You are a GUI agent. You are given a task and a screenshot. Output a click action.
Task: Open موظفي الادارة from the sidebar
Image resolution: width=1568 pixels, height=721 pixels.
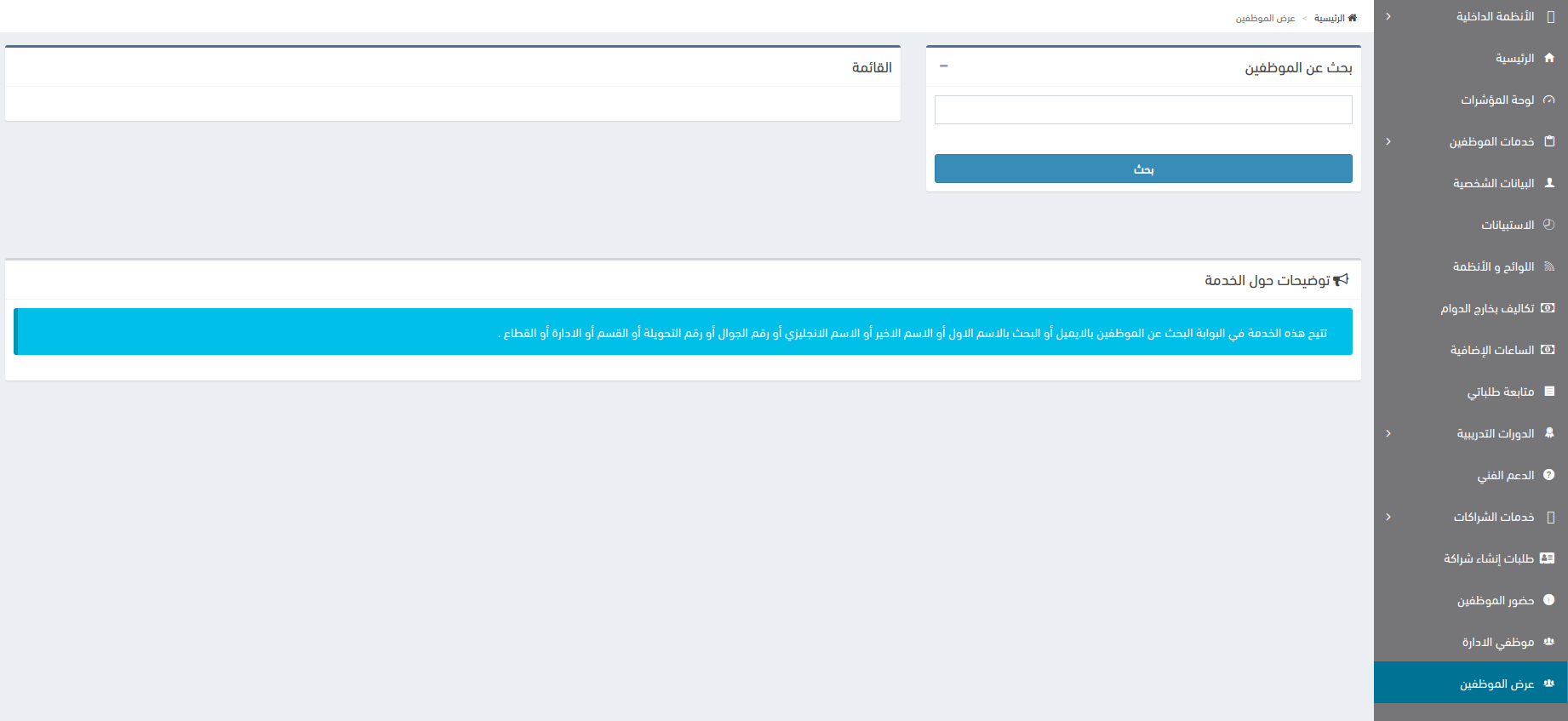pos(1497,642)
